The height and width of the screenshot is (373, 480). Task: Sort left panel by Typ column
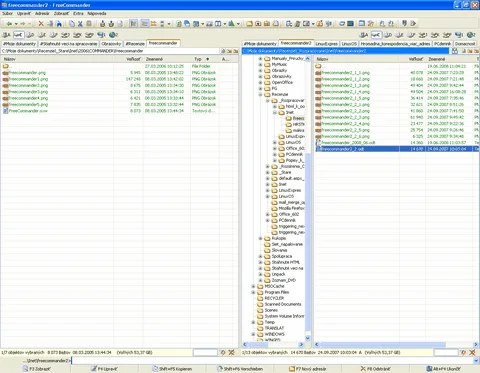[198, 59]
